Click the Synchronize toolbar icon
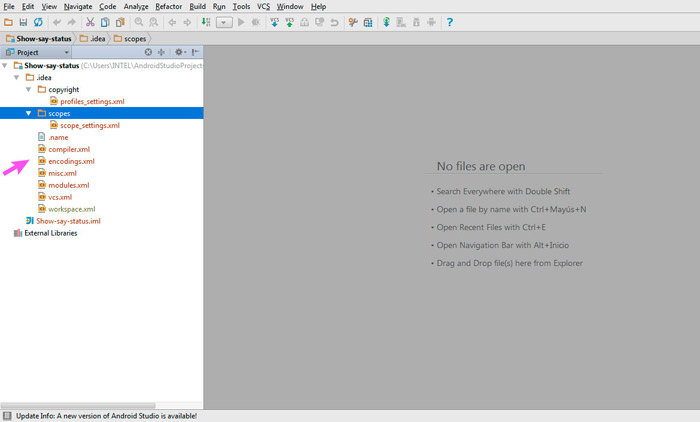 pos(38,22)
